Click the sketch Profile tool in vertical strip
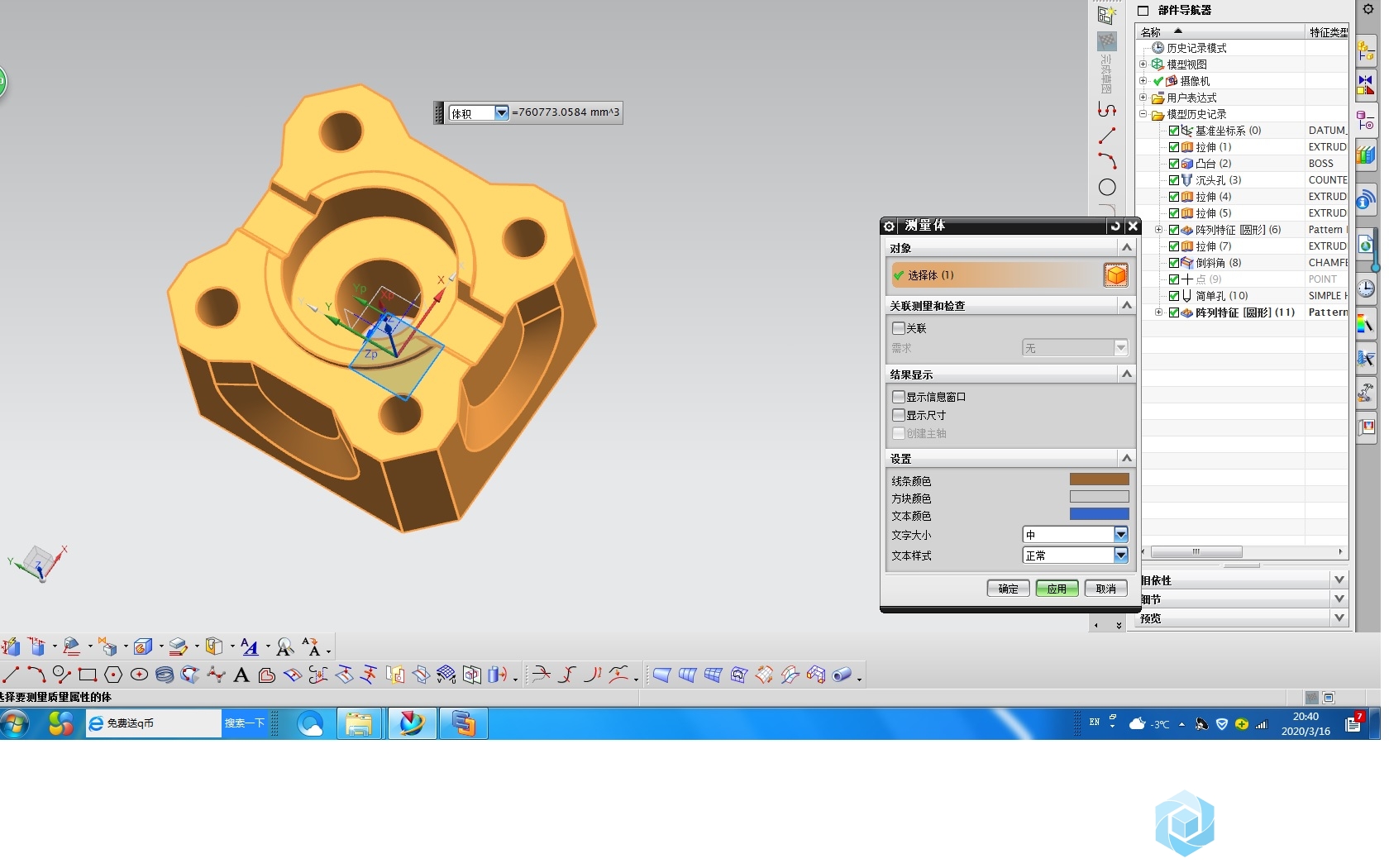 [x=1107, y=109]
